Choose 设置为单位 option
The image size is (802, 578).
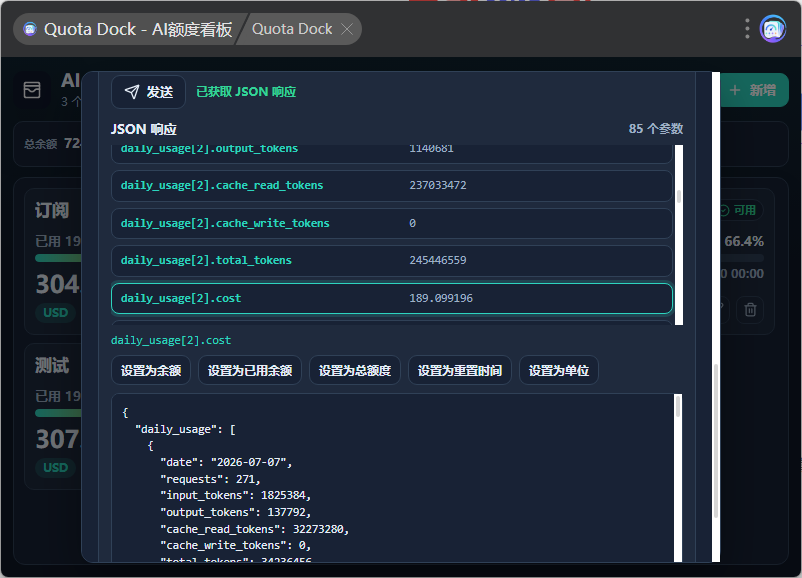point(559,370)
